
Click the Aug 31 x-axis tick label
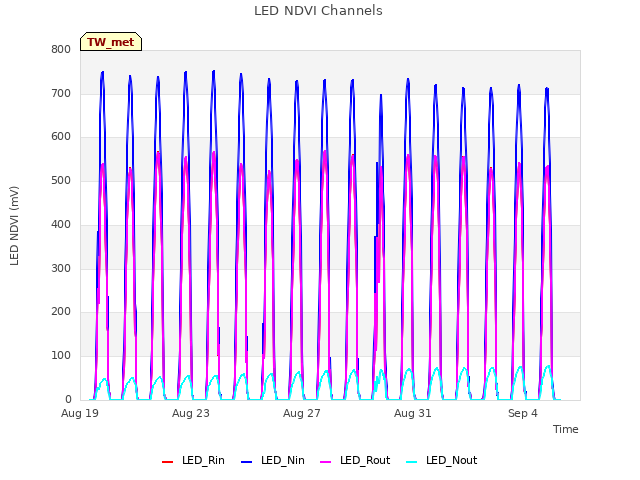[x=413, y=413]
